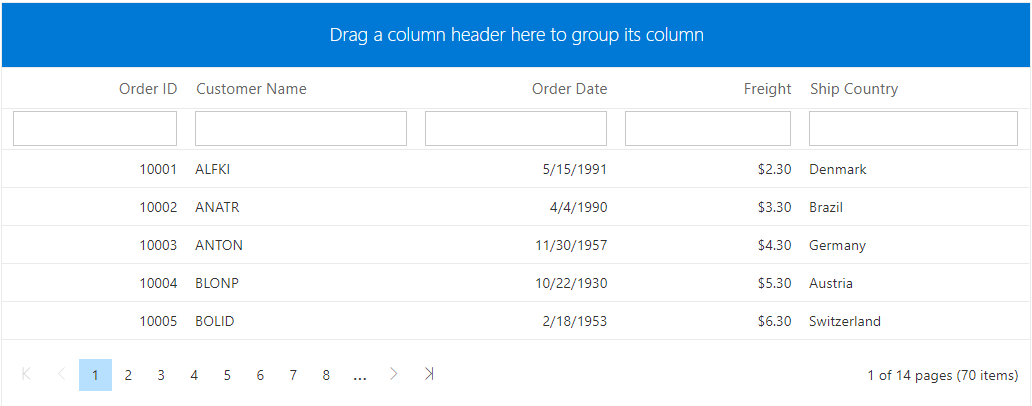Image resolution: width=1032 pixels, height=406 pixels.
Task: Focus the Order Date filter box
Action: pyautogui.click(x=516, y=128)
